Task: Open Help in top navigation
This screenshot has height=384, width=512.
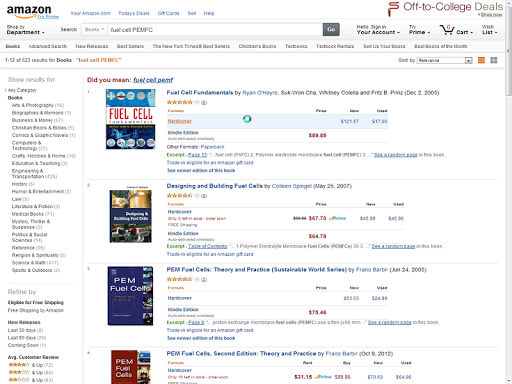Action: (209, 13)
